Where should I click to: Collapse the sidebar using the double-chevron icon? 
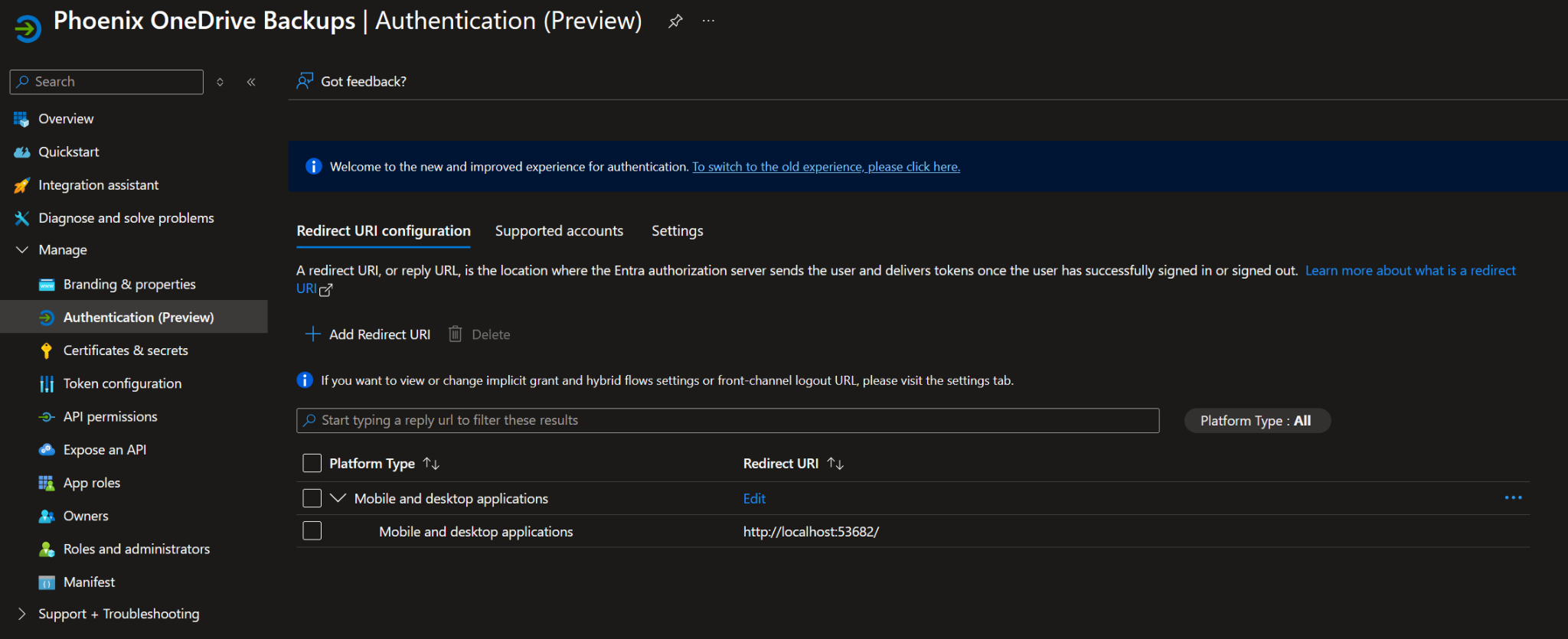251,82
